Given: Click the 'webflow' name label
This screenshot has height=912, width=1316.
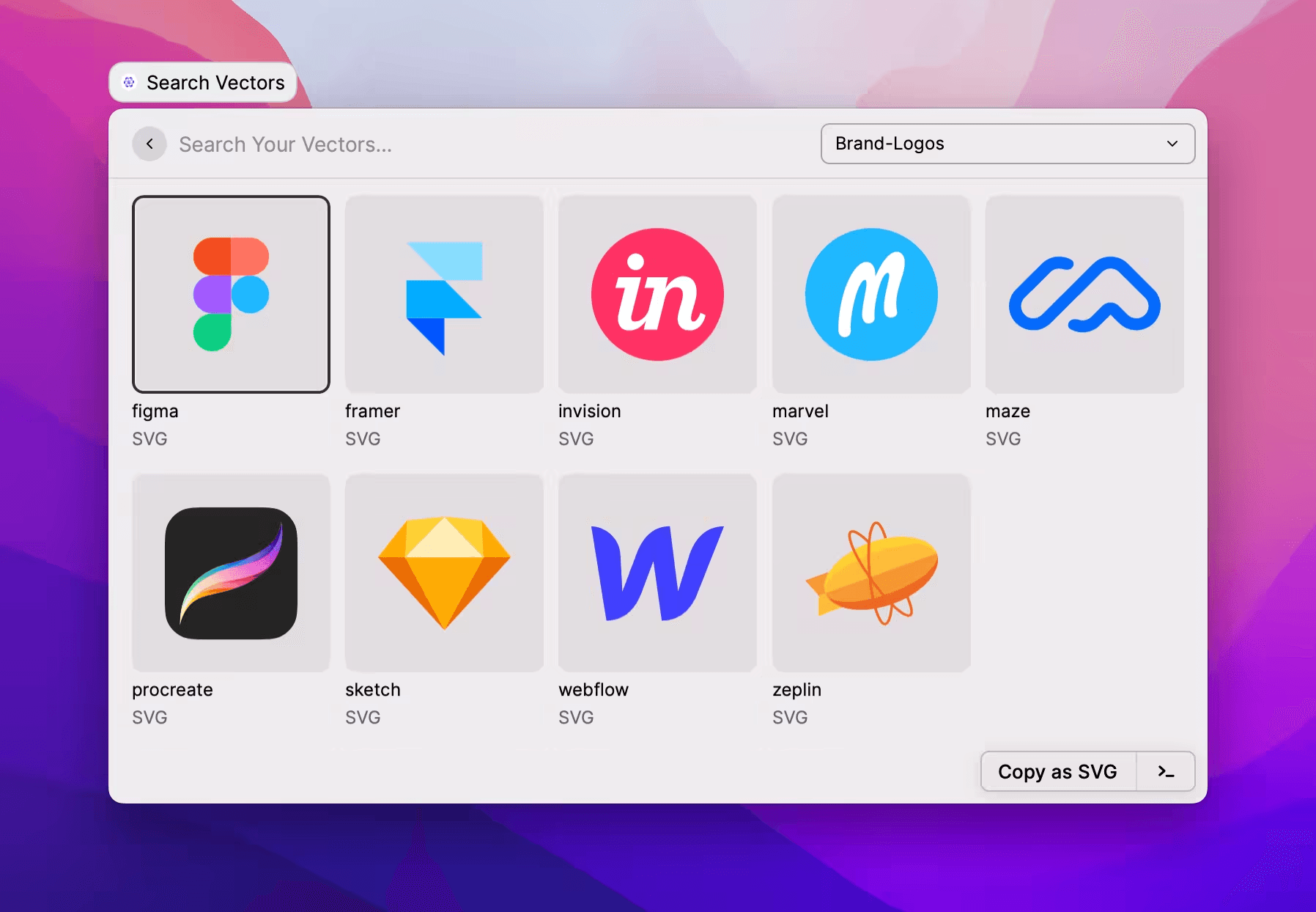Looking at the screenshot, I should (x=594, y=690).
